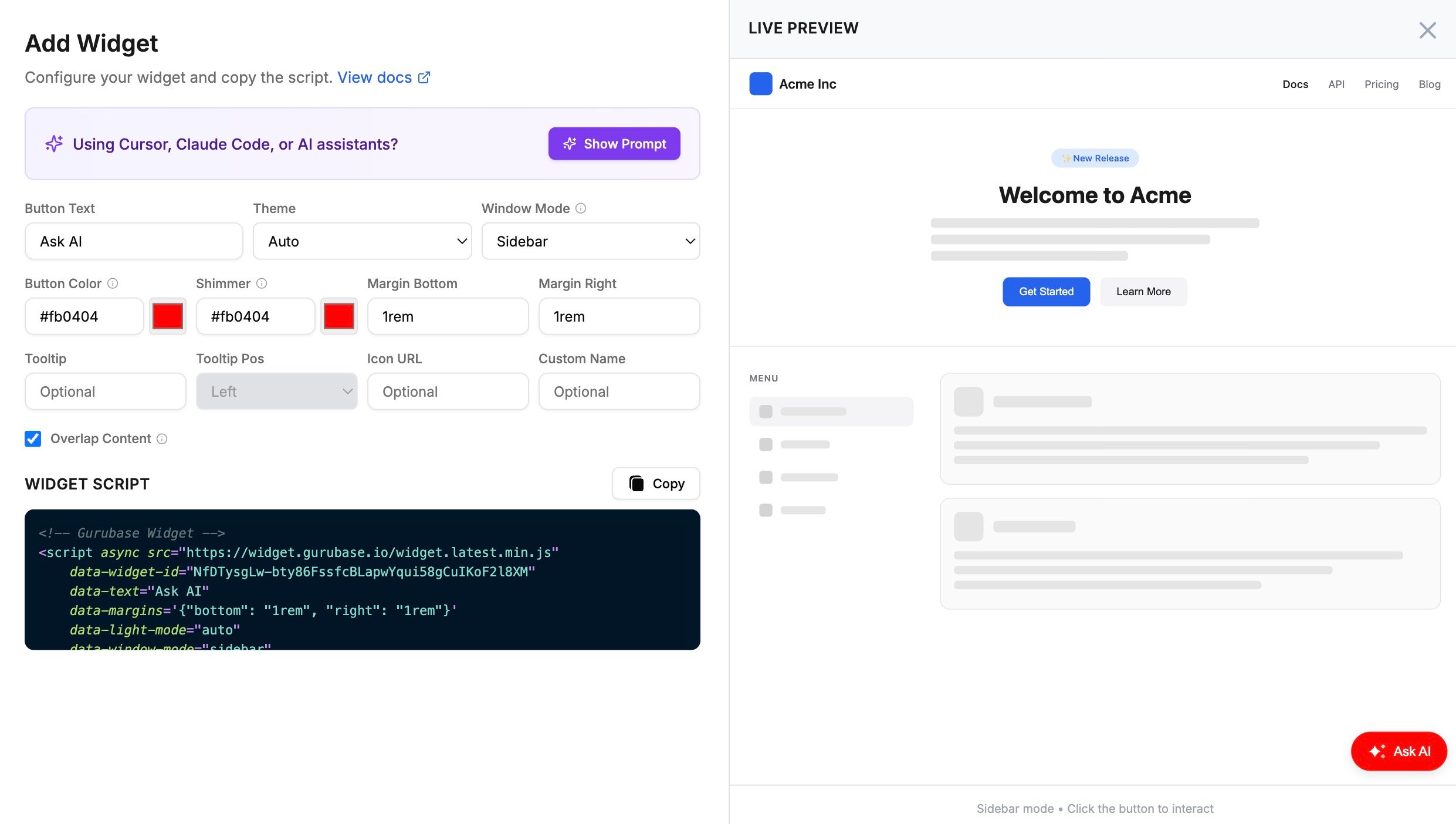Click the Icon URL input field

click(x=448, y=391)
